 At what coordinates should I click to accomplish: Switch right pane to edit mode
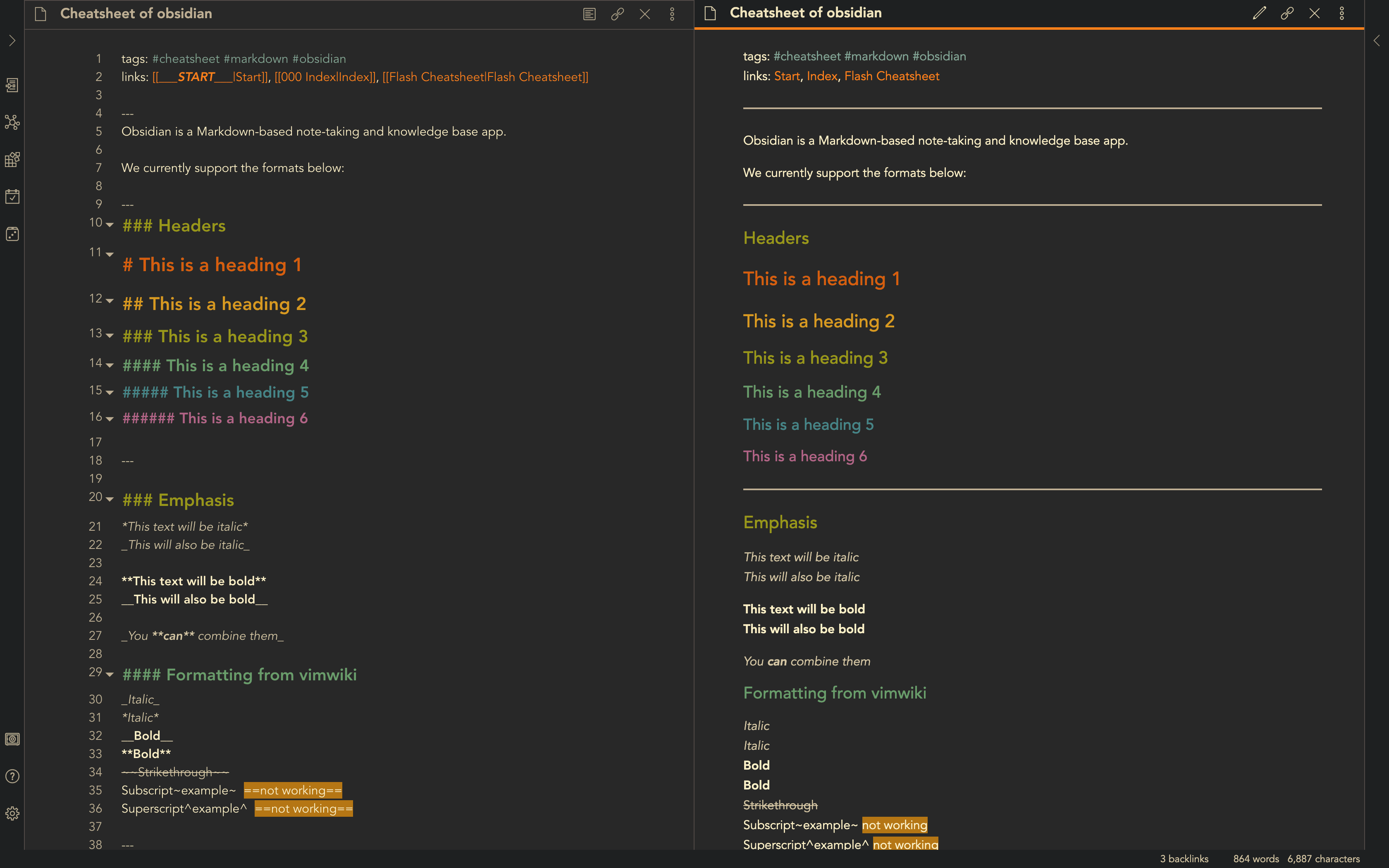coord(1259,13)
